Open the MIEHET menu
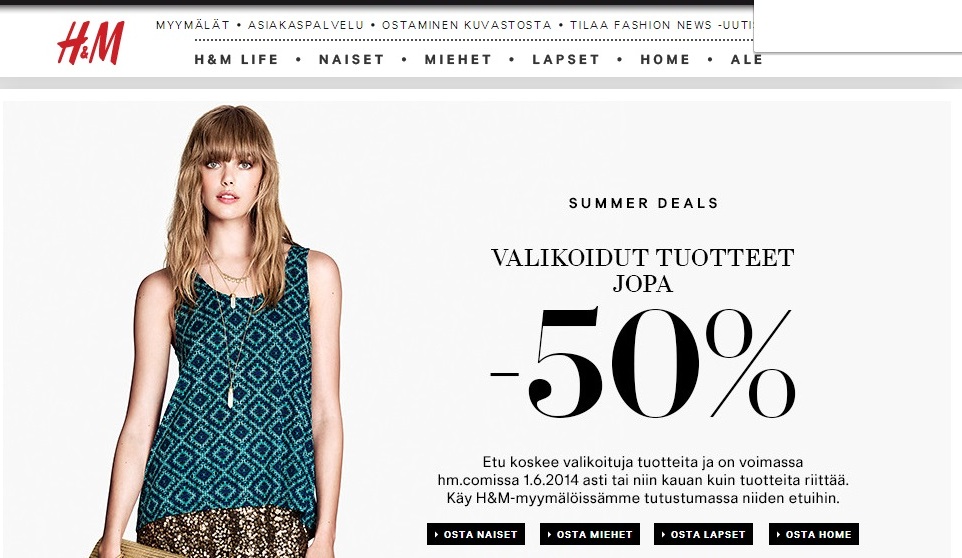 click(458, 59)
